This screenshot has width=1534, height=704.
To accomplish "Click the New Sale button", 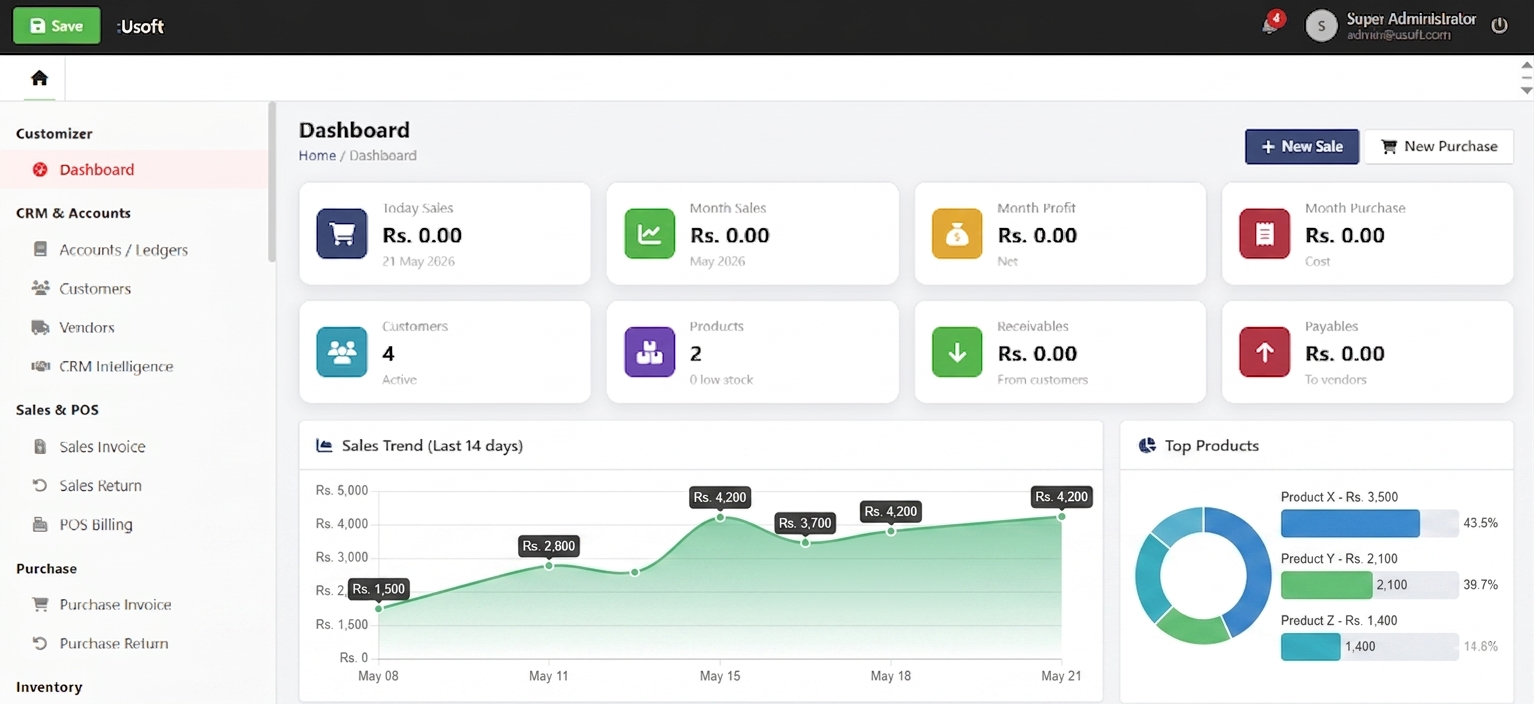I will [1301, 146].
